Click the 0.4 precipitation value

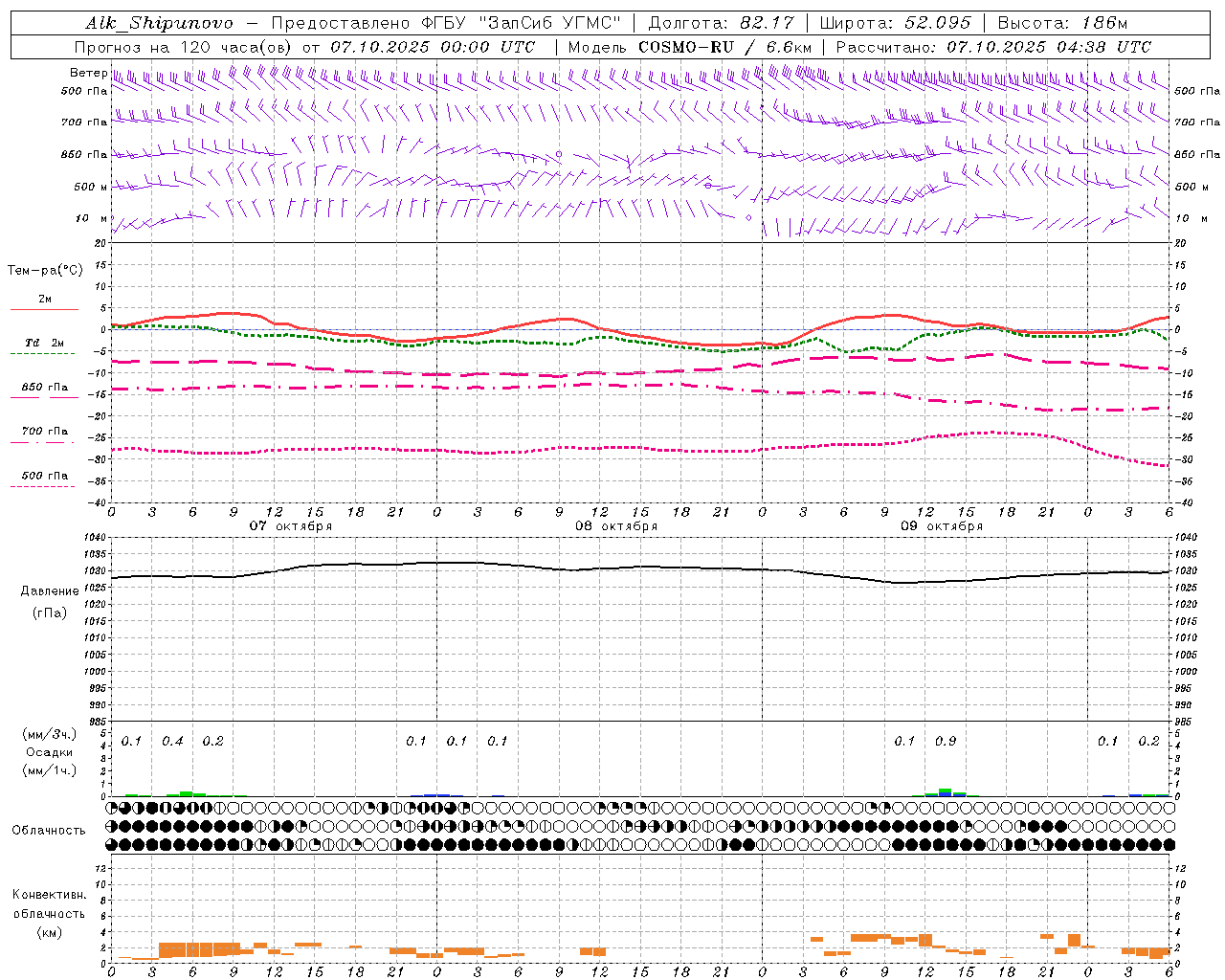pyautogui.click(x=172, y=742)
